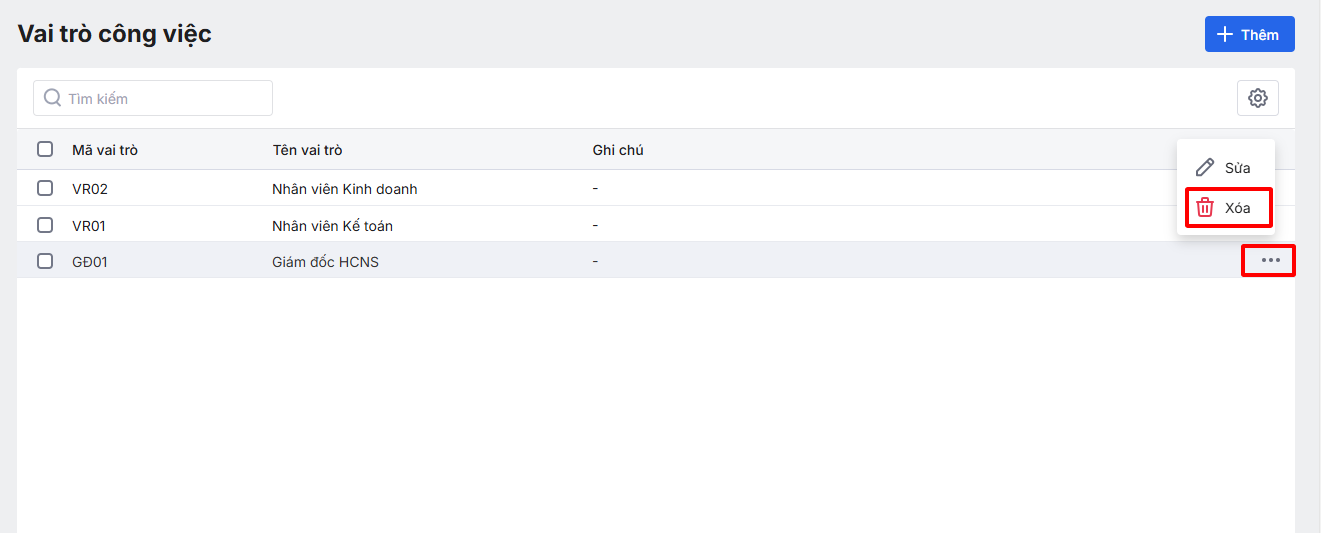Click the pencil icon next to Sửa
The image size is (1321, 533).
[x=1205, y=168]
